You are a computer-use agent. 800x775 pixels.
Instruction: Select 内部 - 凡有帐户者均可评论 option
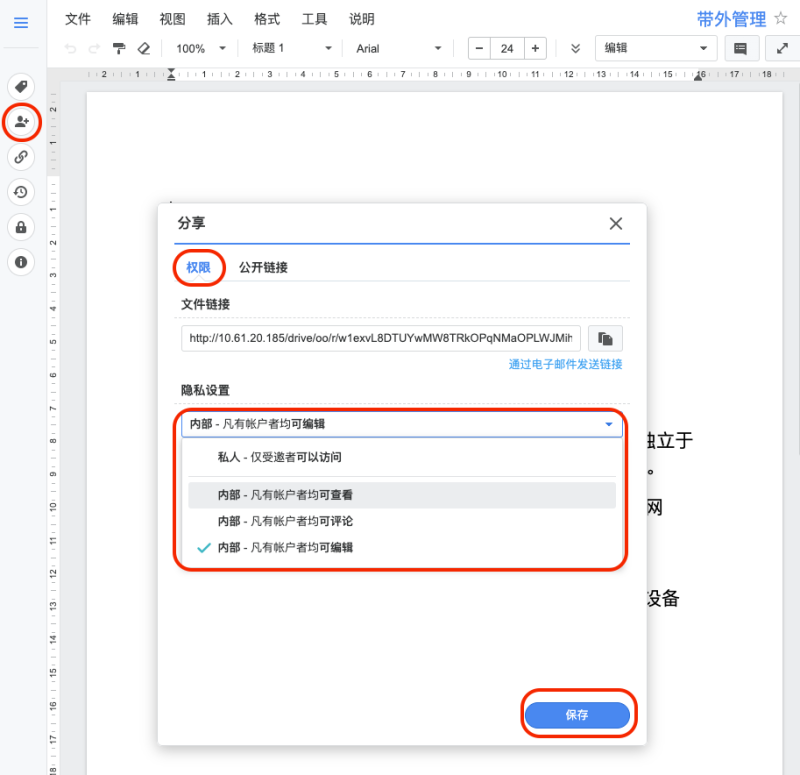coord(402,521)
